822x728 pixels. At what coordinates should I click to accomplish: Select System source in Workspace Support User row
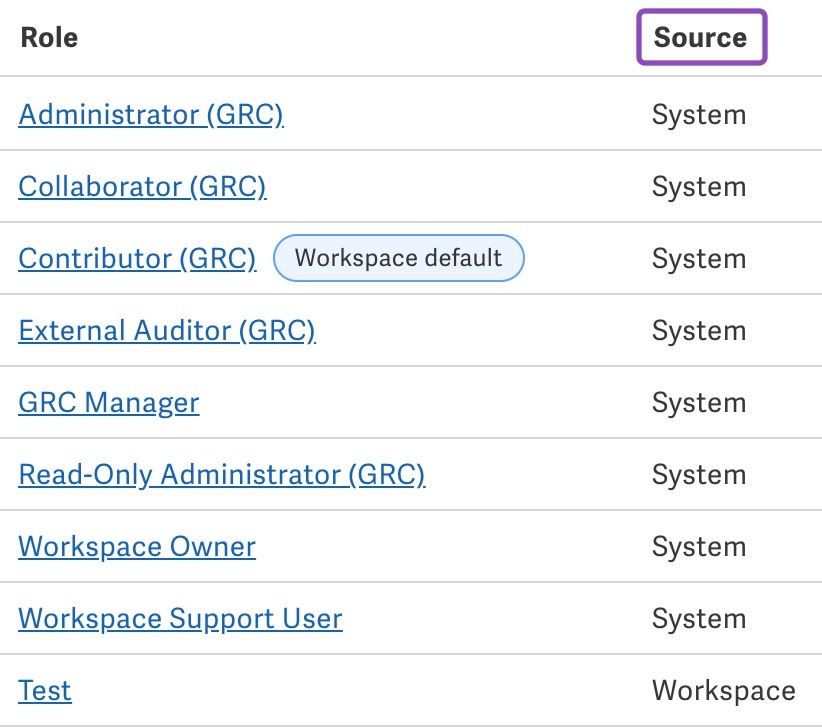[x=699, y=619]
